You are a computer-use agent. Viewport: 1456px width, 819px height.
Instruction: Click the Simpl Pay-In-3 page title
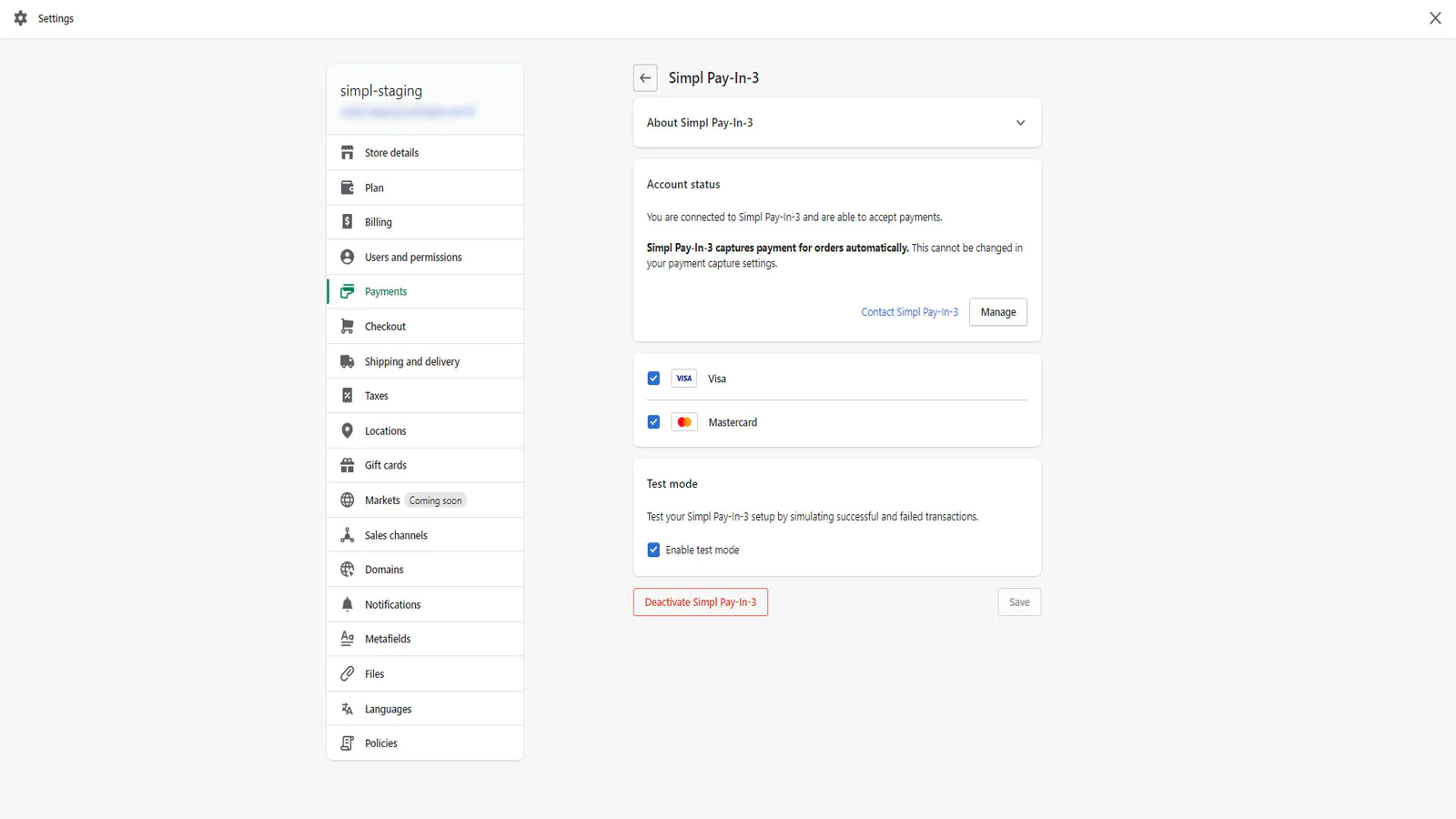click(713, 78)
